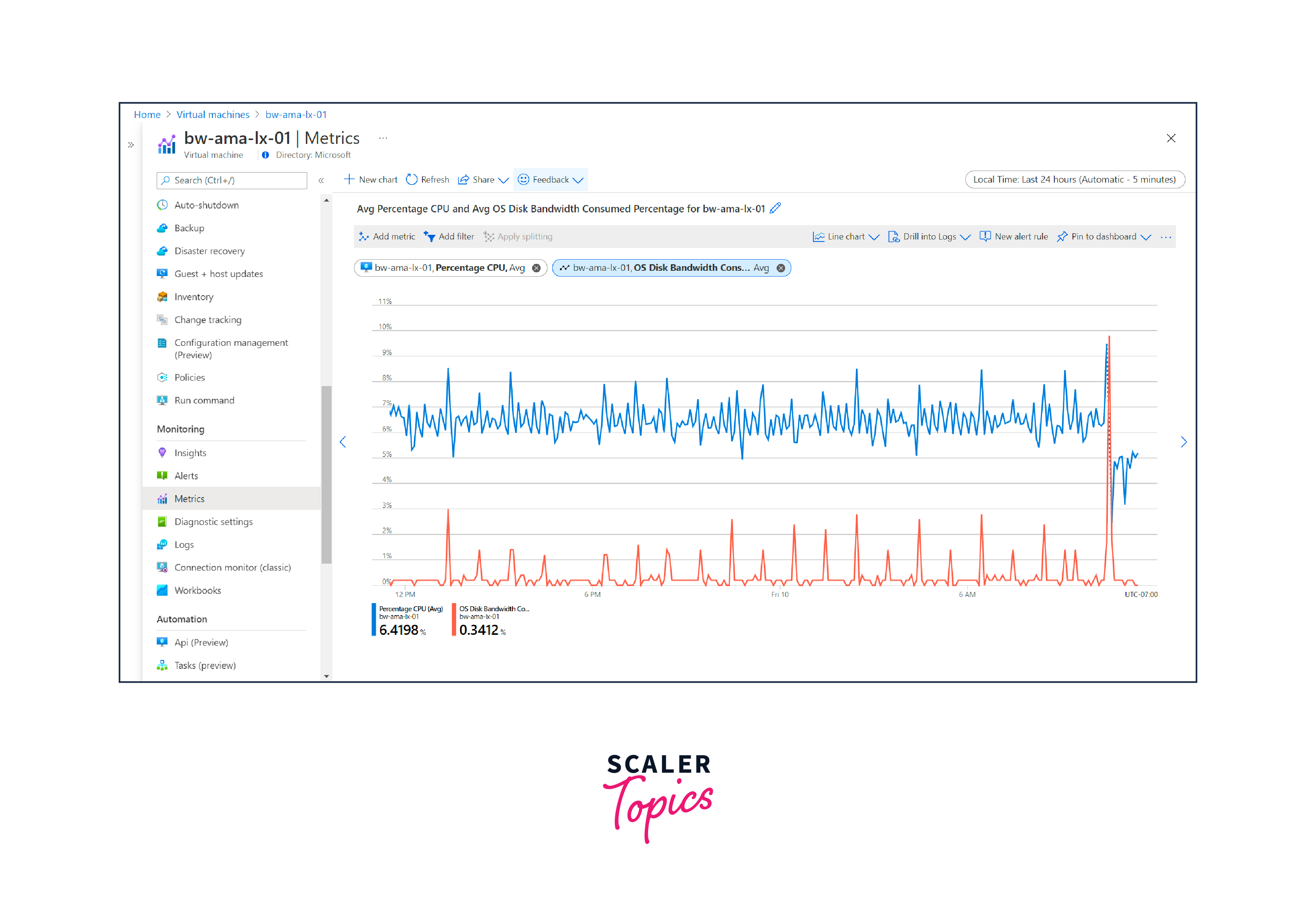Click the Add filter funnel icon
Viewport: 1316px width, 918px height.
click(429, 237)
